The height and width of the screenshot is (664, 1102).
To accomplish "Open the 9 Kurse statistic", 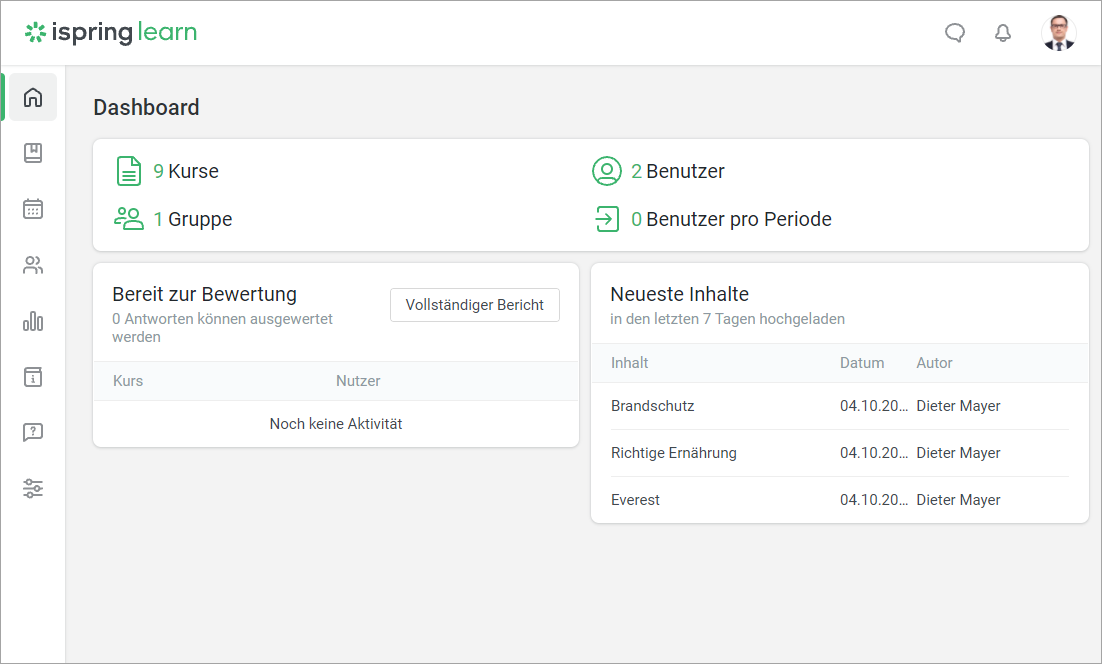I will click(x=186, y=171).
